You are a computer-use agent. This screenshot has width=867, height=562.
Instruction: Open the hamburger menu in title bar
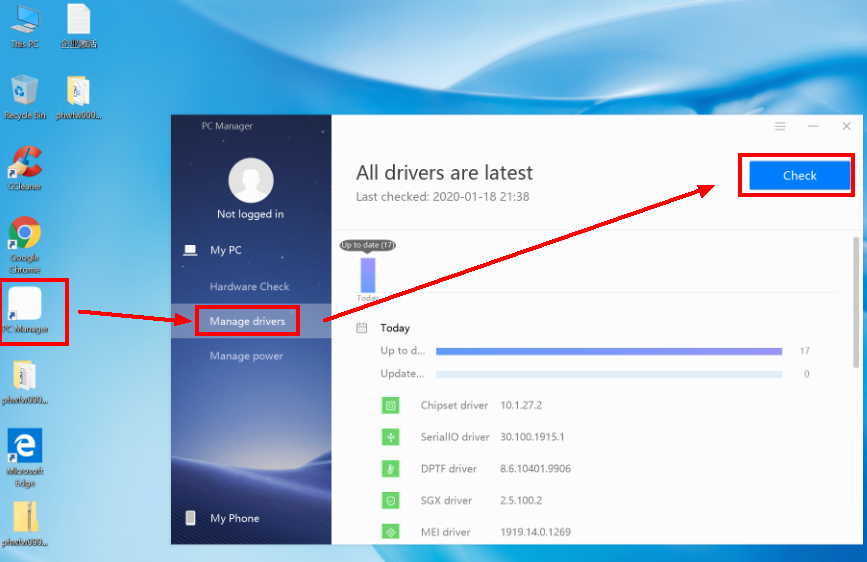[780, 127]
